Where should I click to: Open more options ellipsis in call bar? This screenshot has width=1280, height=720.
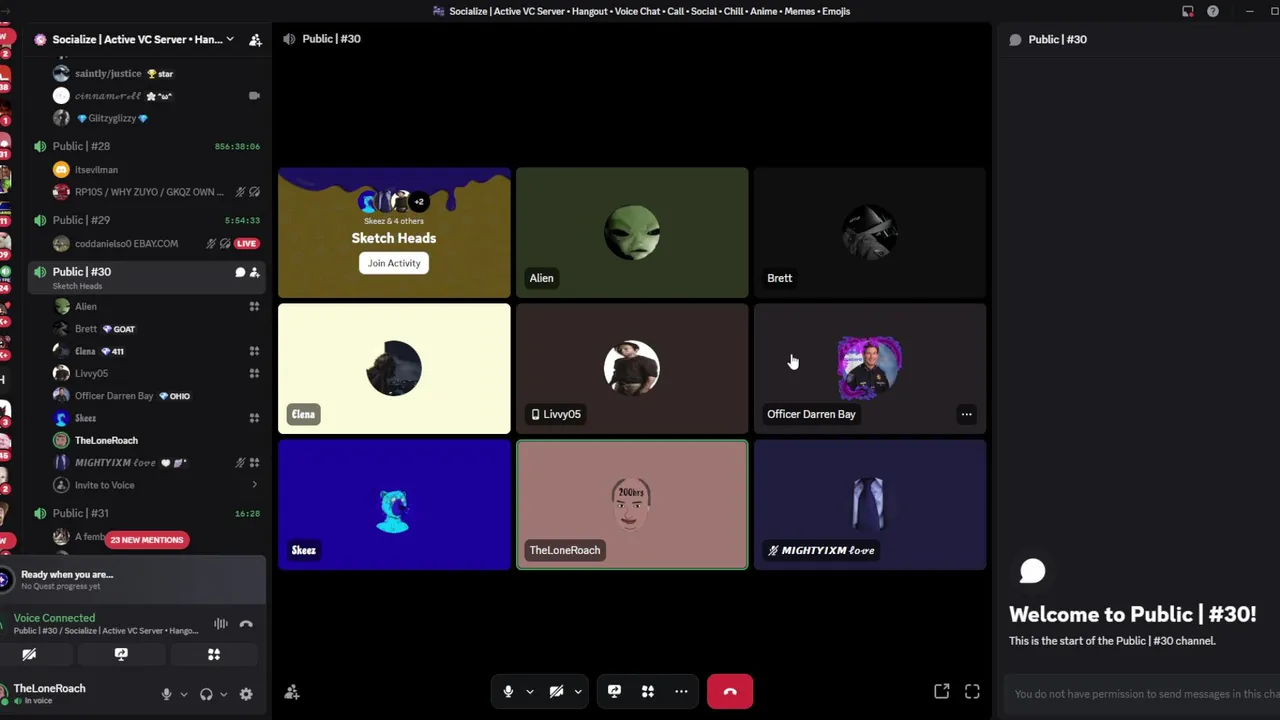point(681,691)
